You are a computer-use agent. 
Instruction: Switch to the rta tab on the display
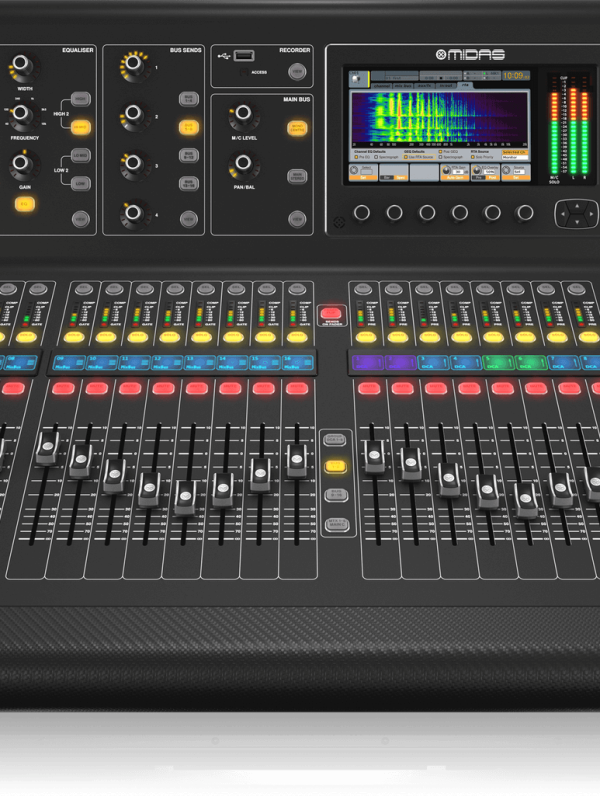465,85
